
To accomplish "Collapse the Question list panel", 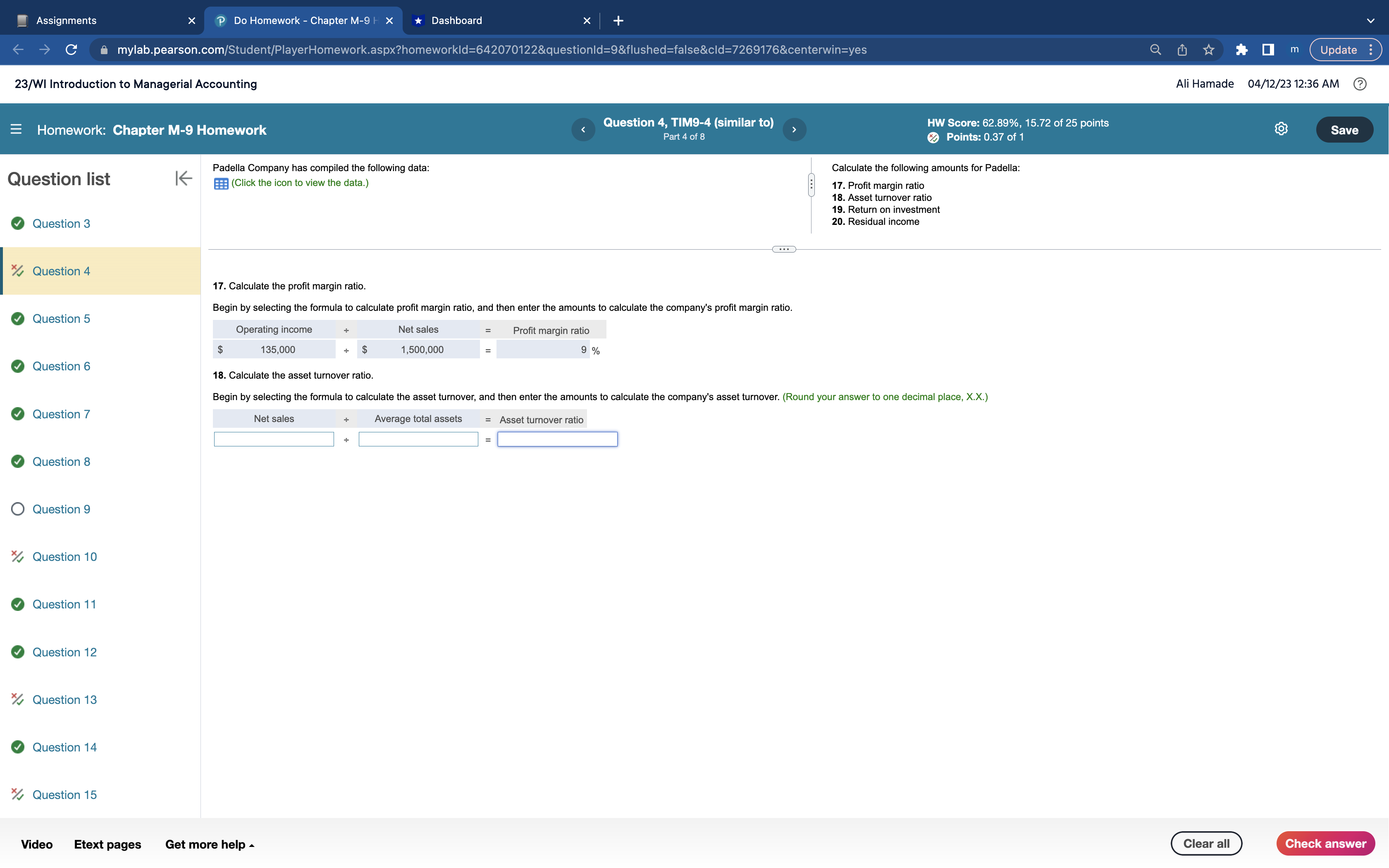I will pyautogui.click(x=183, y=179).
